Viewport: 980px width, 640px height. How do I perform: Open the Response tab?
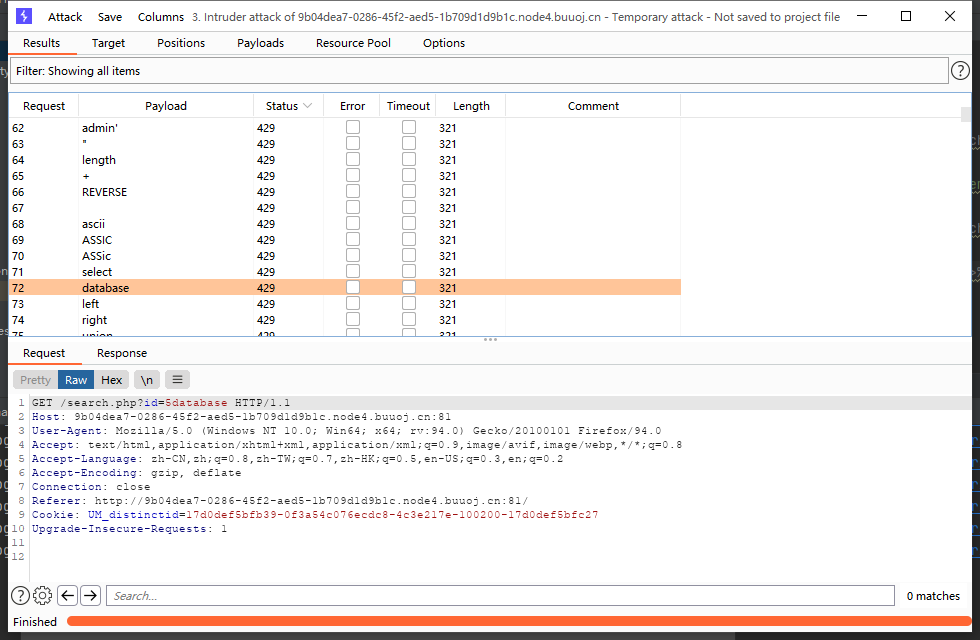tap(122, 353)
